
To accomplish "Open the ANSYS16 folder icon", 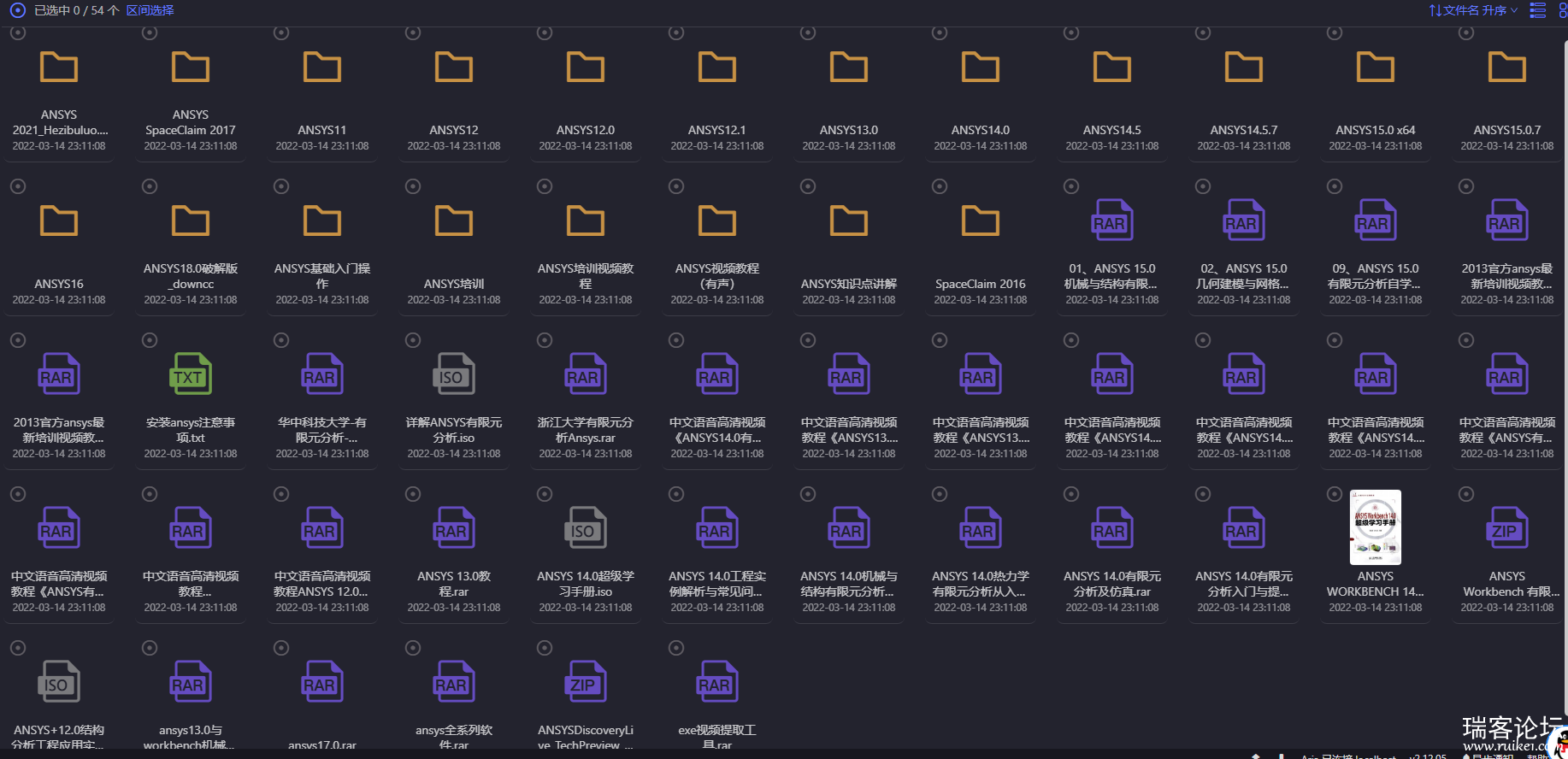I will (x=59, y=221).
